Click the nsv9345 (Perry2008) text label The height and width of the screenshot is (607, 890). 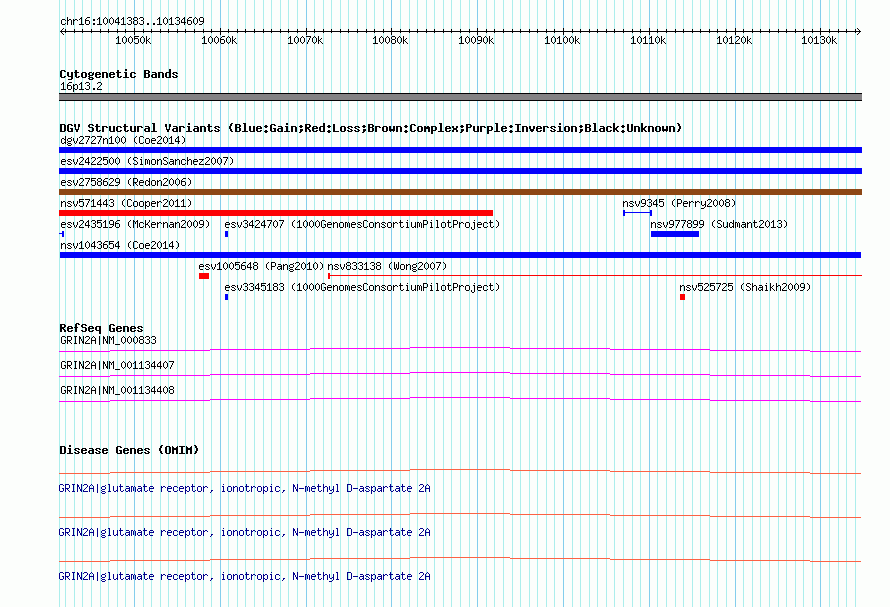click(x=679, y=203)
